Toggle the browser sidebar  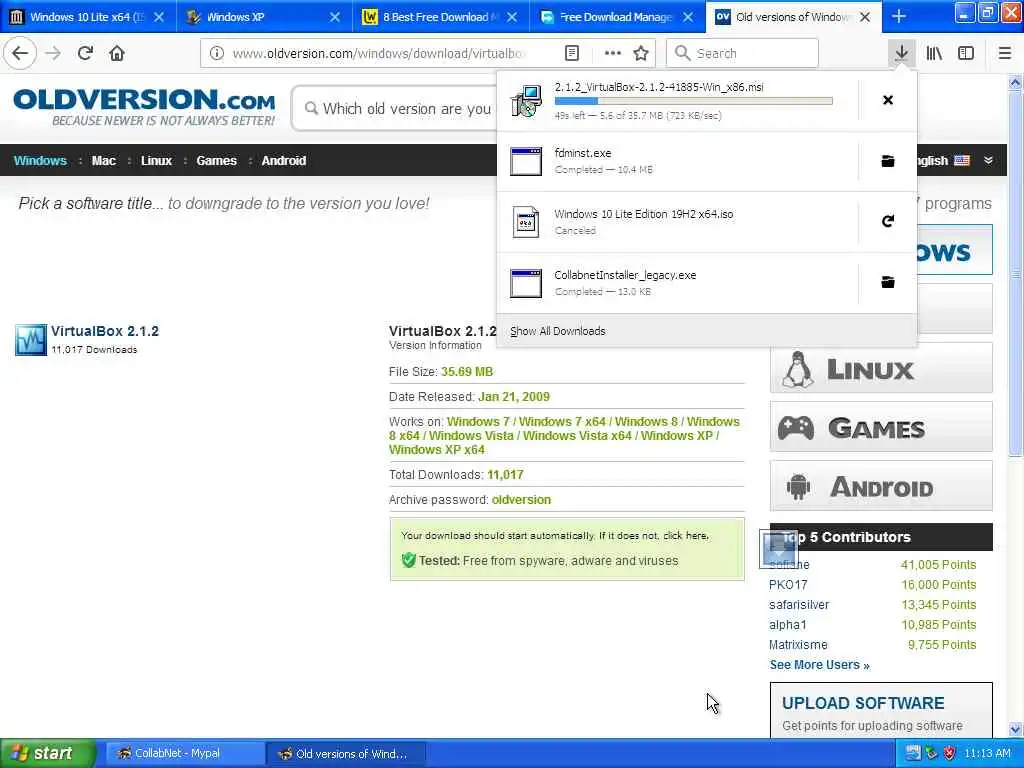click(x=966, y=53)
